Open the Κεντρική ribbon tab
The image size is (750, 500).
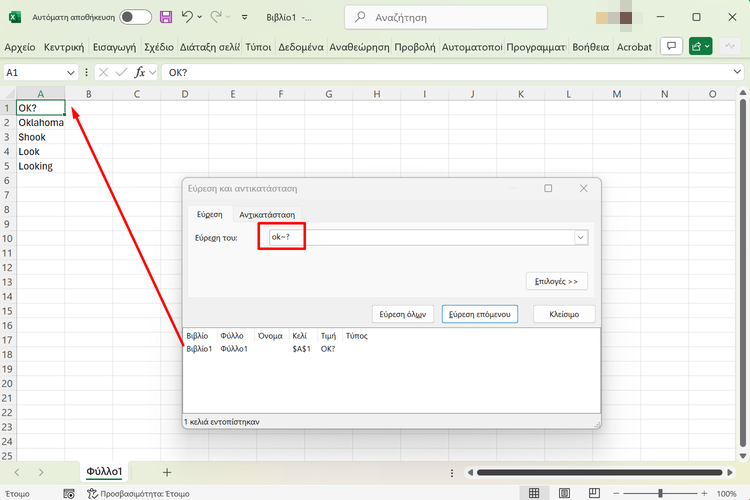(x=64, y=47)
